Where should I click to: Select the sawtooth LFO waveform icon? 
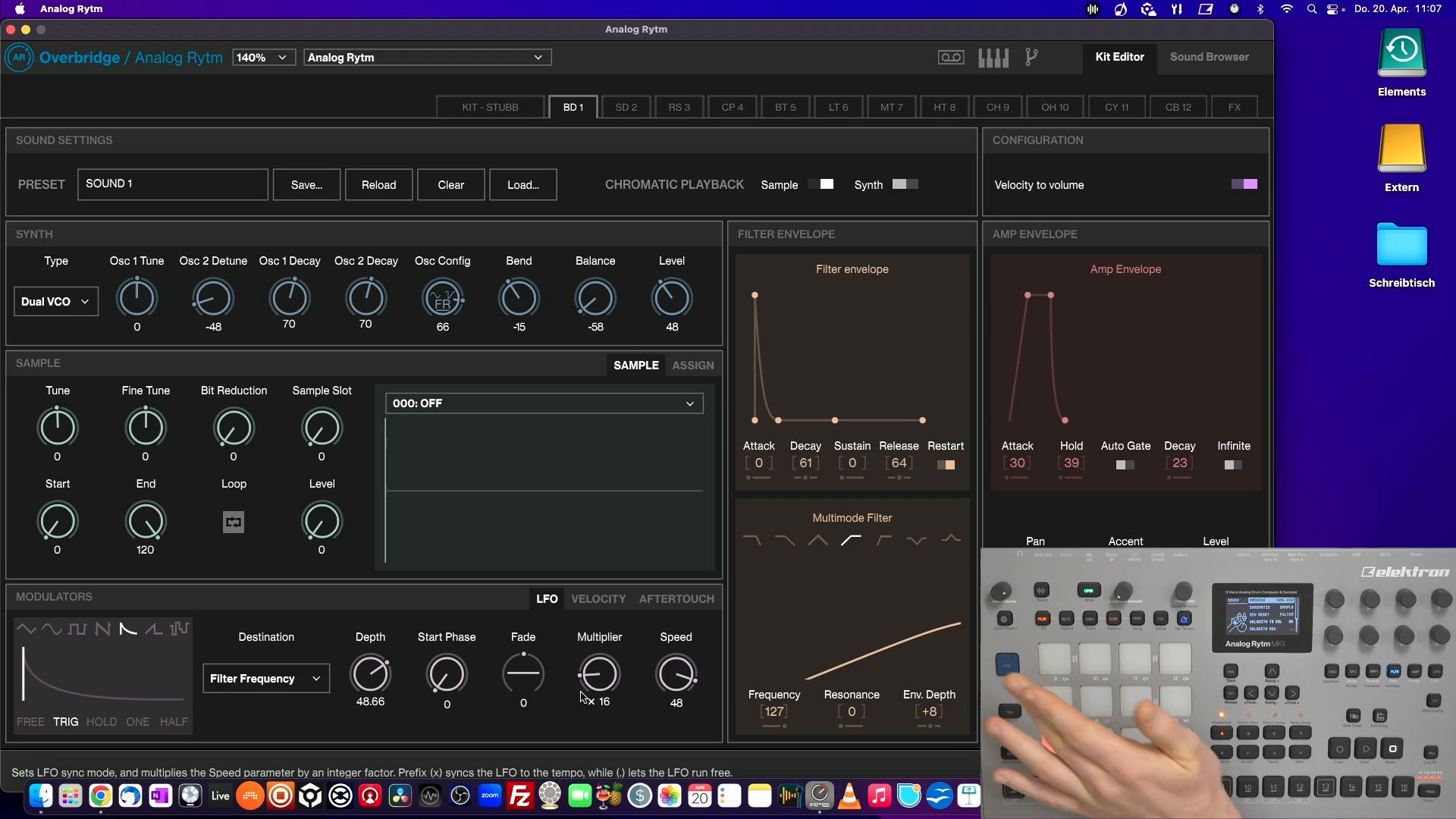103,629
